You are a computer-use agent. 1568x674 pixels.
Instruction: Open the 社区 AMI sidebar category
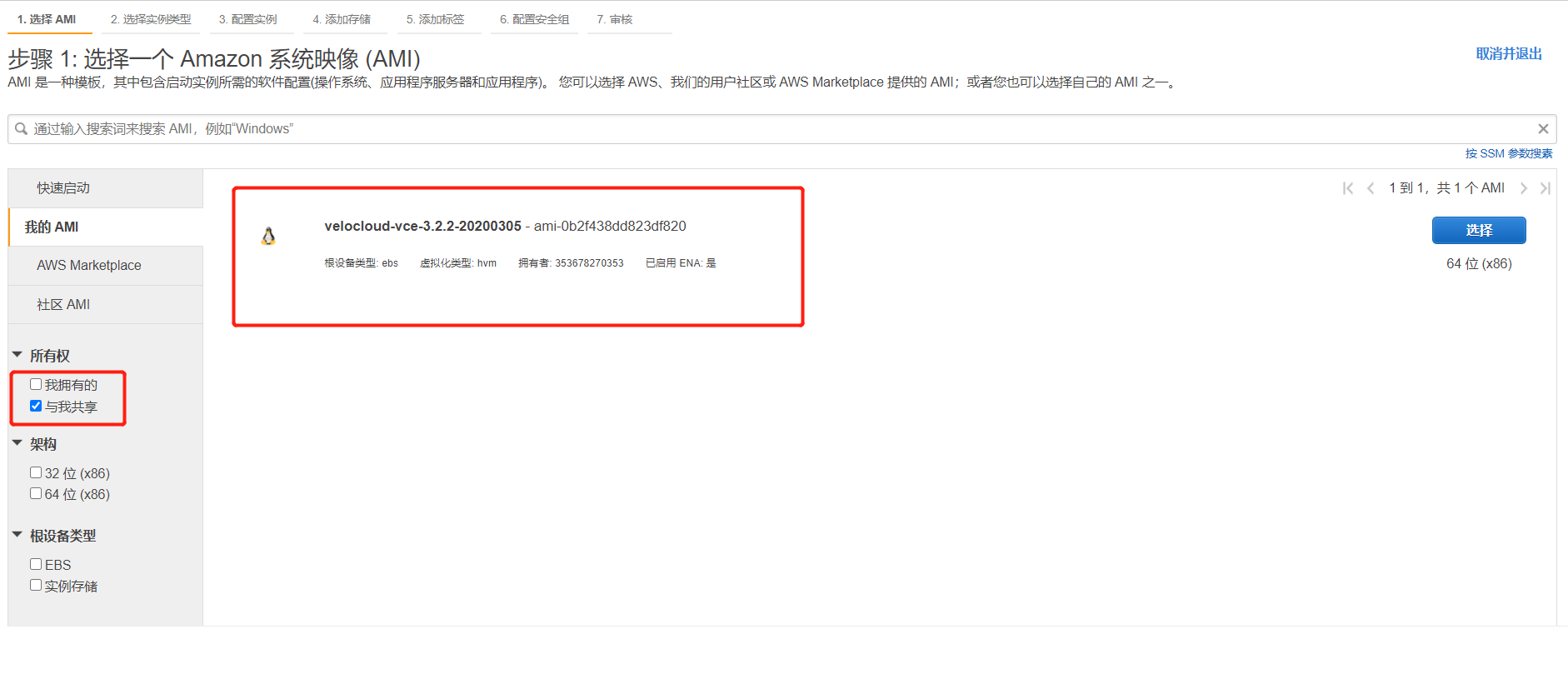click(x=106, y=304)
